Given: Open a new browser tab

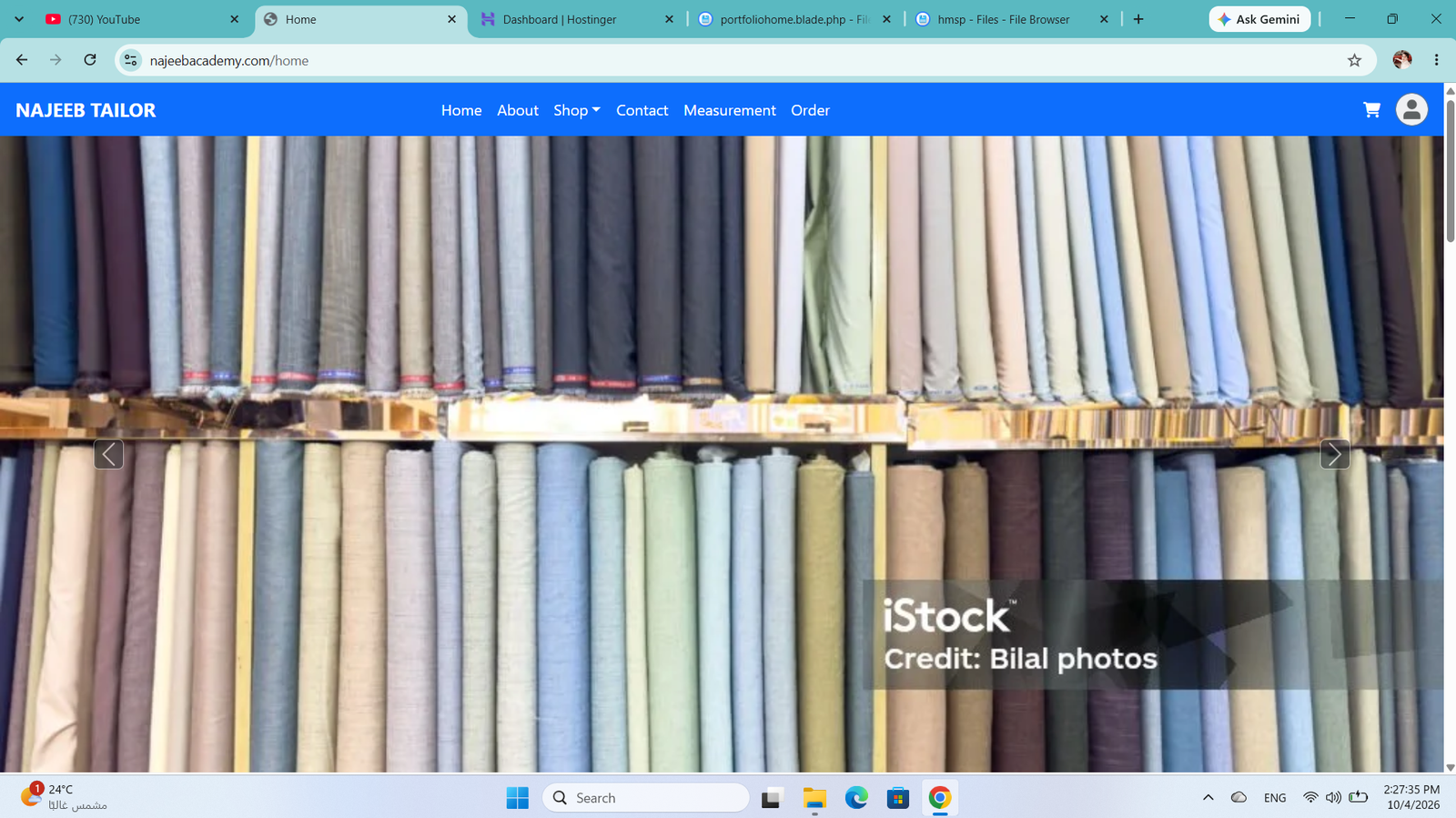Looking at the screenshot, I should pos(1138,19).
